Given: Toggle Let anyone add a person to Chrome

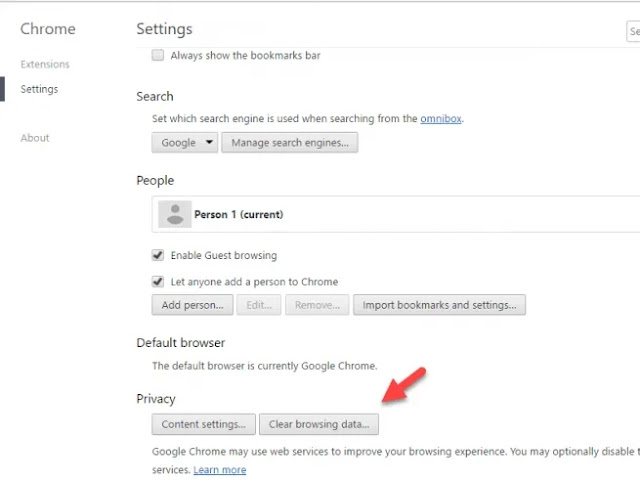Looking at the screenshot, I should click(158, 282).
